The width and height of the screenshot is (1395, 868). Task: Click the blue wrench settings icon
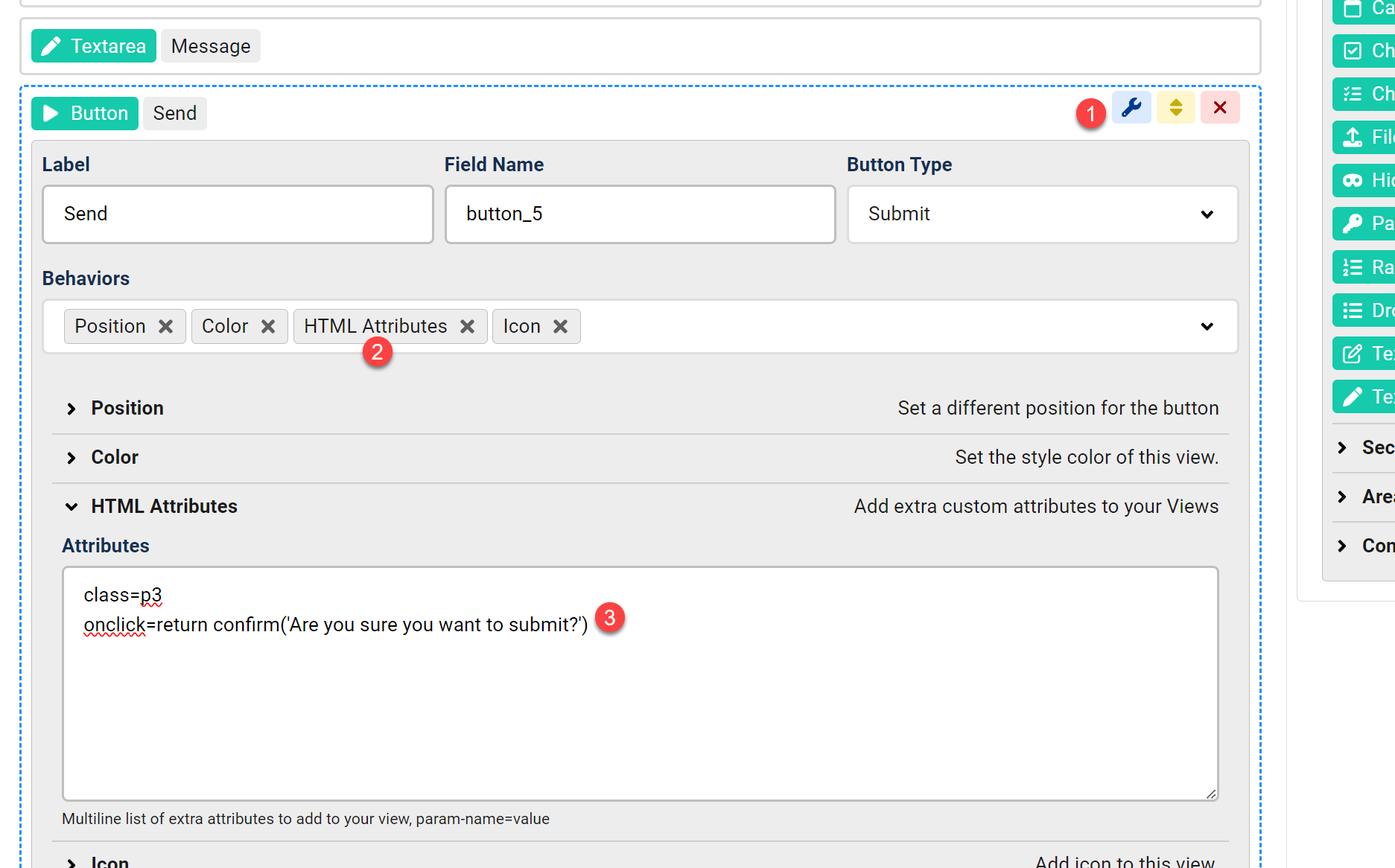click(x=1131, y=108)
